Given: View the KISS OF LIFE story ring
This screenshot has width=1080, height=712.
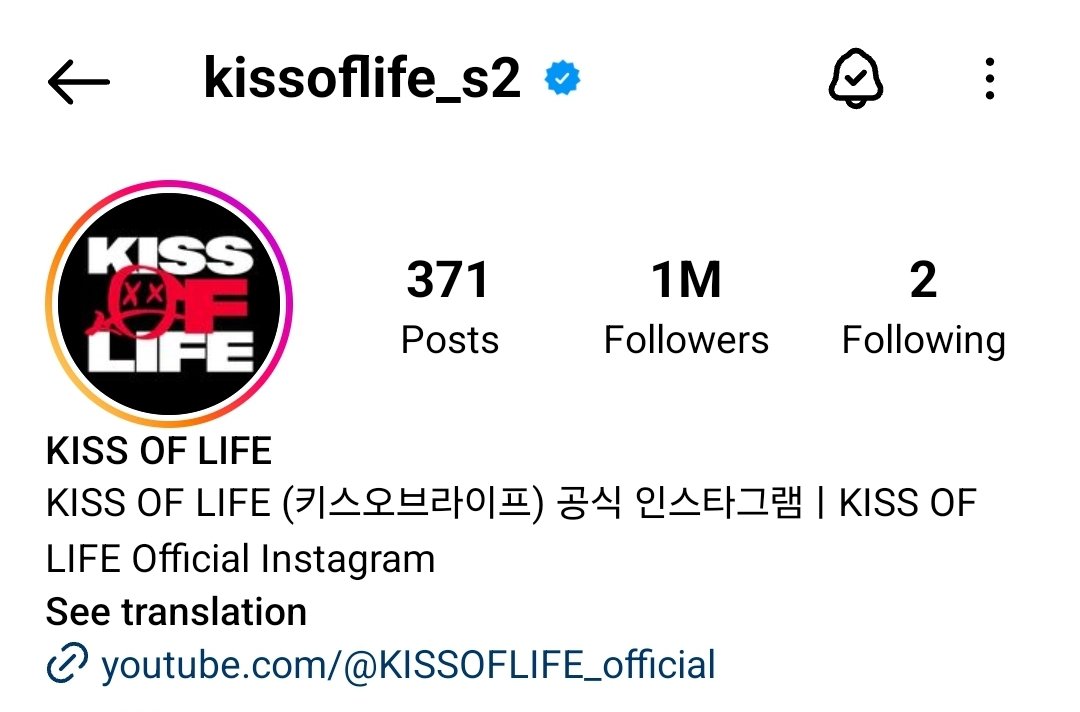Looking at the screenshot, I should coord(169,304).
